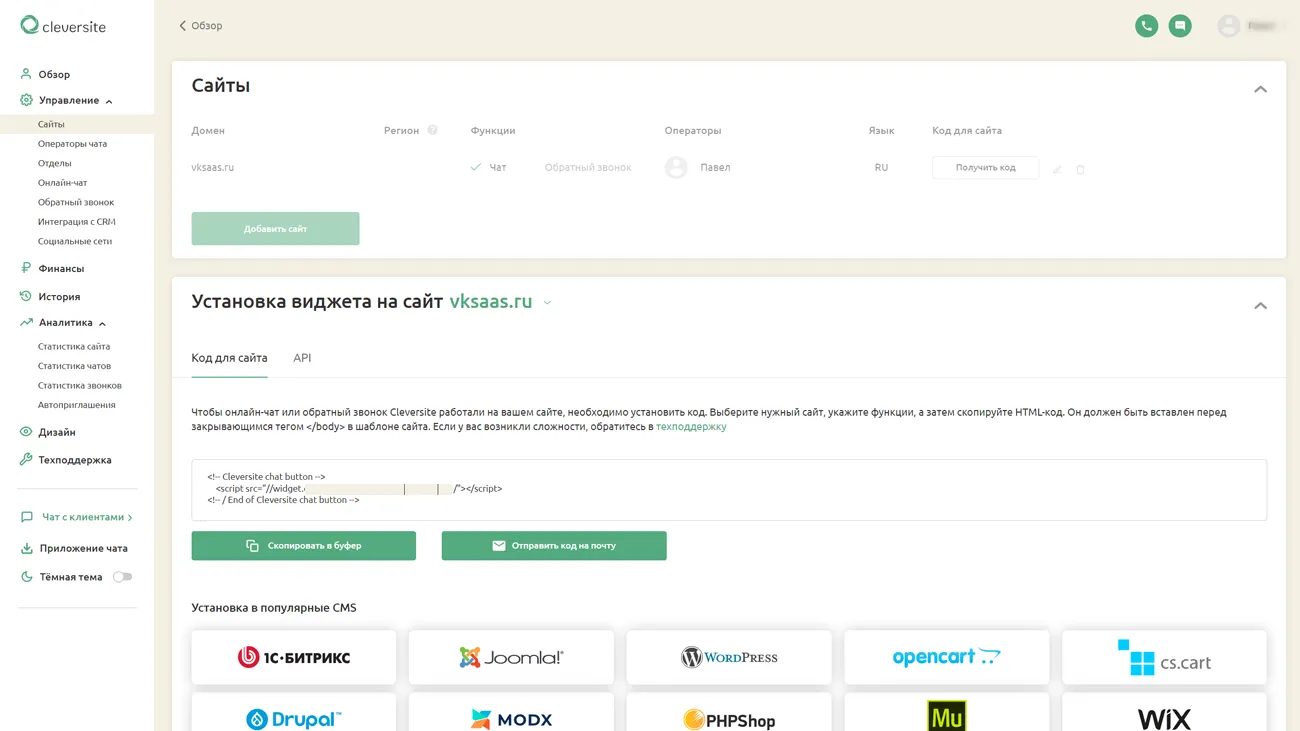1300x731 pixels.
Task: Click the edit pencil icon for vksaas.ru
Action: pyautogui.click(x=1057, y=170)
